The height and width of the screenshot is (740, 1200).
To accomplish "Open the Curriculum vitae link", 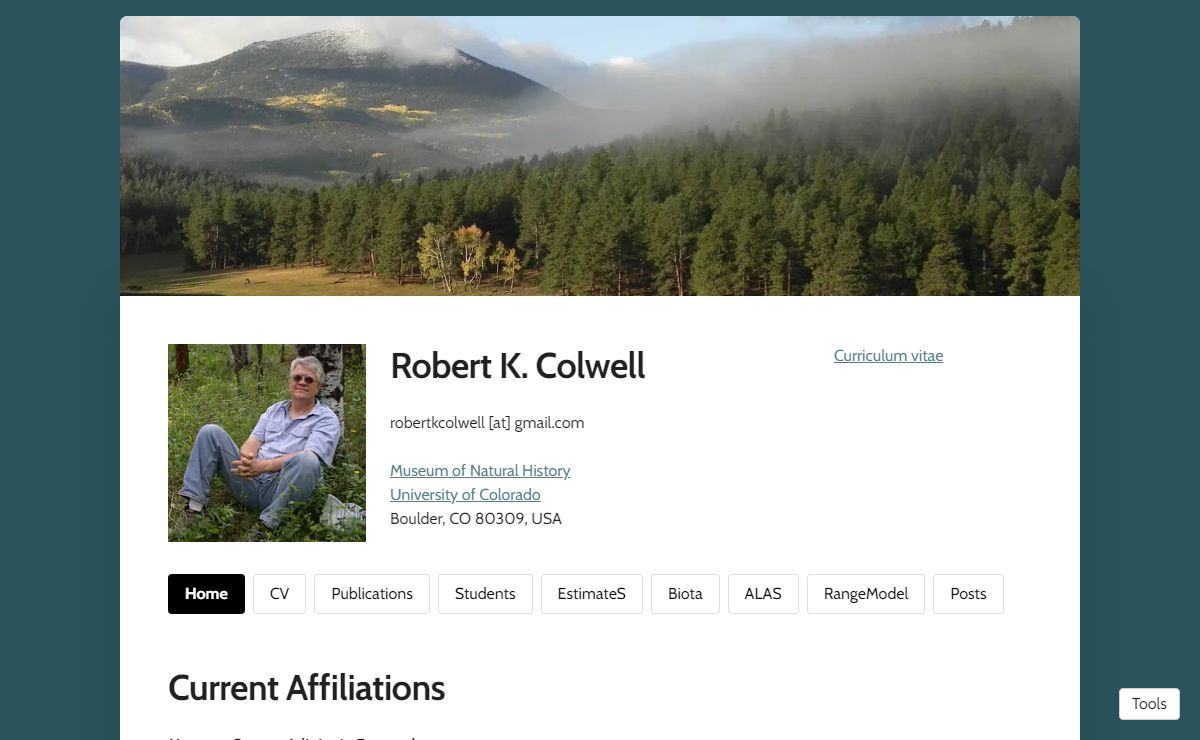I will (x=888, y=356).
